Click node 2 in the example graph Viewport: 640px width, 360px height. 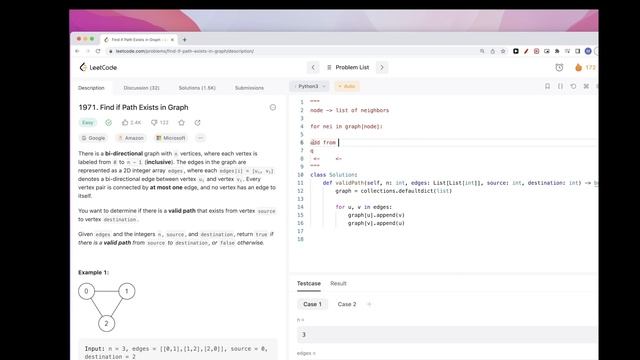[x=107, y=323]
